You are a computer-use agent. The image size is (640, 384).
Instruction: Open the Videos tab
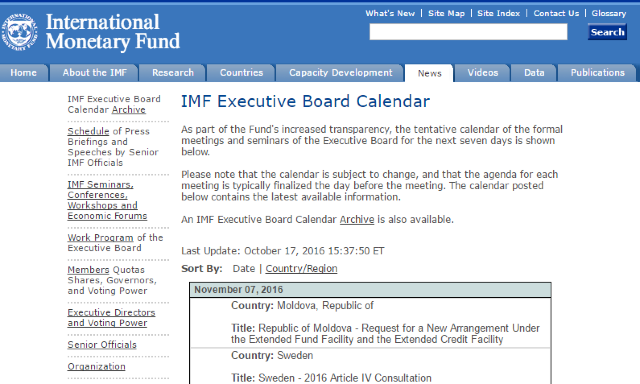[x=482, y=73]
